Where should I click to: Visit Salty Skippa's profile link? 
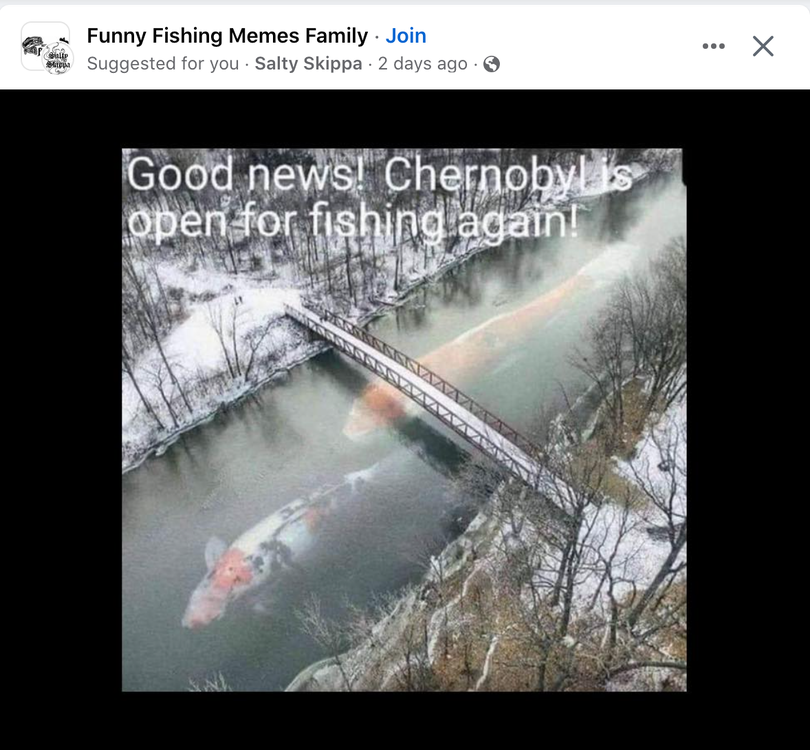[308, 64]
